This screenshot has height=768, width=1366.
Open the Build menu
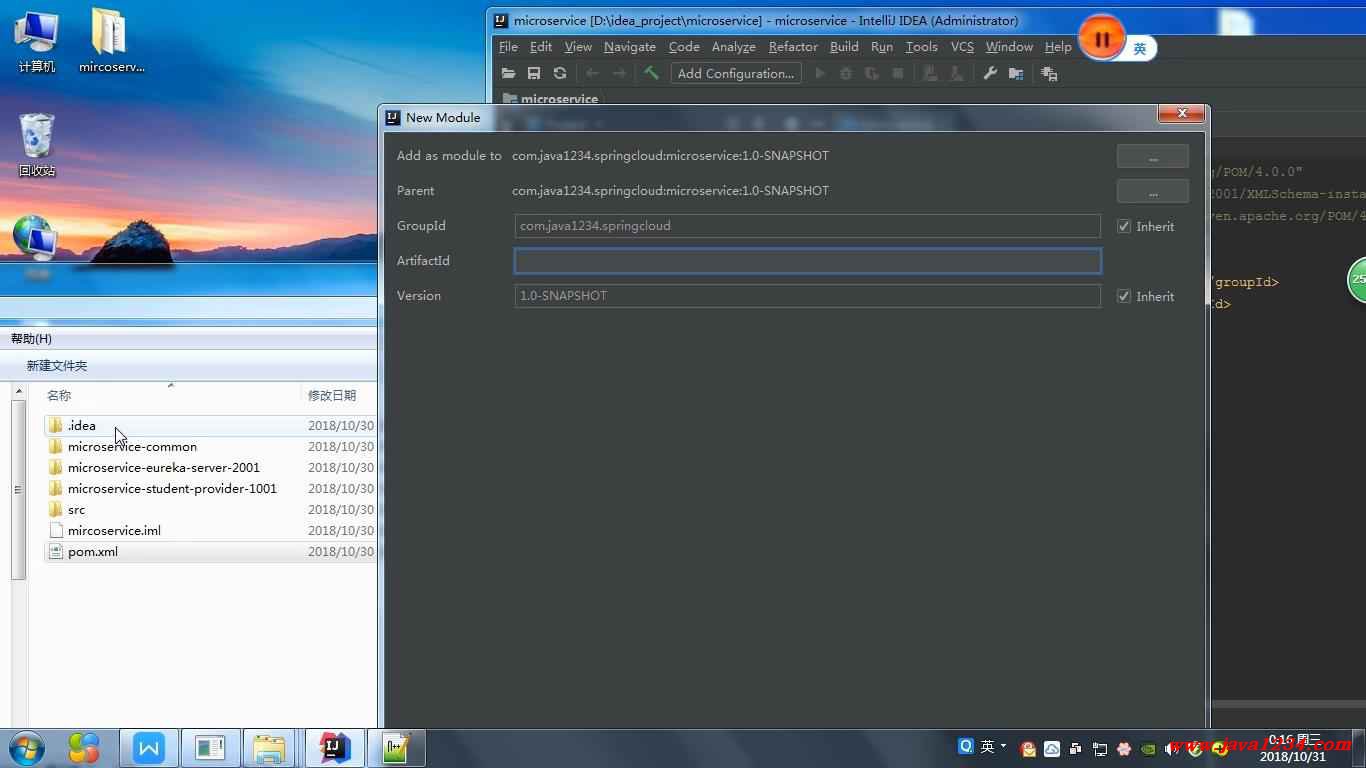(x=844, y=47)
